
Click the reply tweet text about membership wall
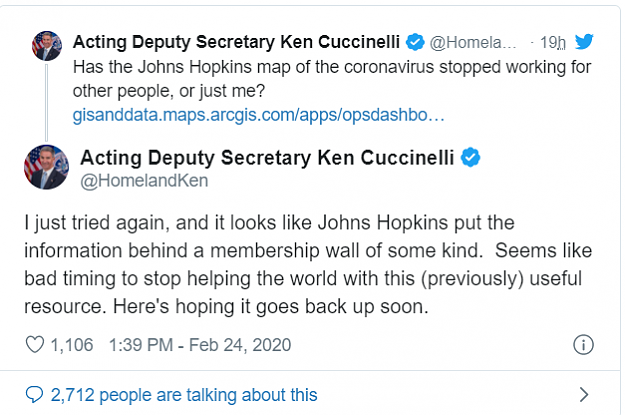tap(308, 265)
